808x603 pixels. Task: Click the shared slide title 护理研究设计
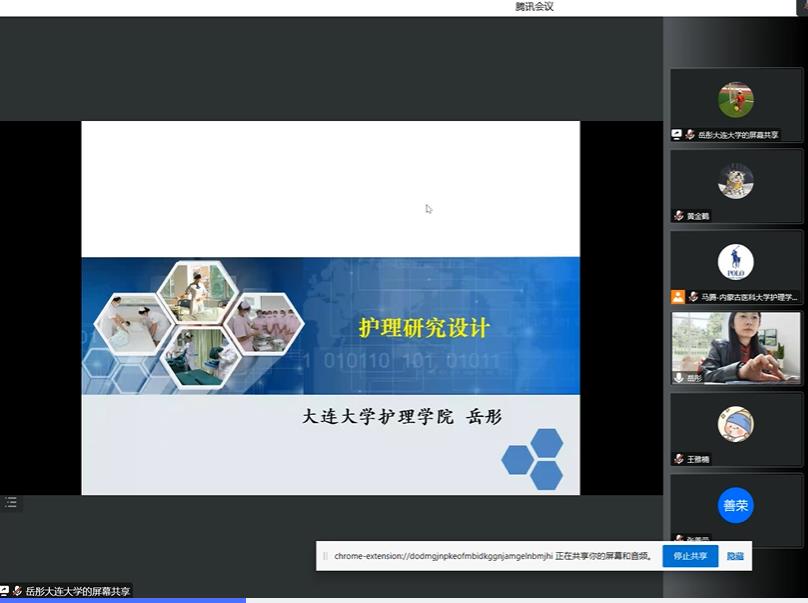[x=424, y=327]
